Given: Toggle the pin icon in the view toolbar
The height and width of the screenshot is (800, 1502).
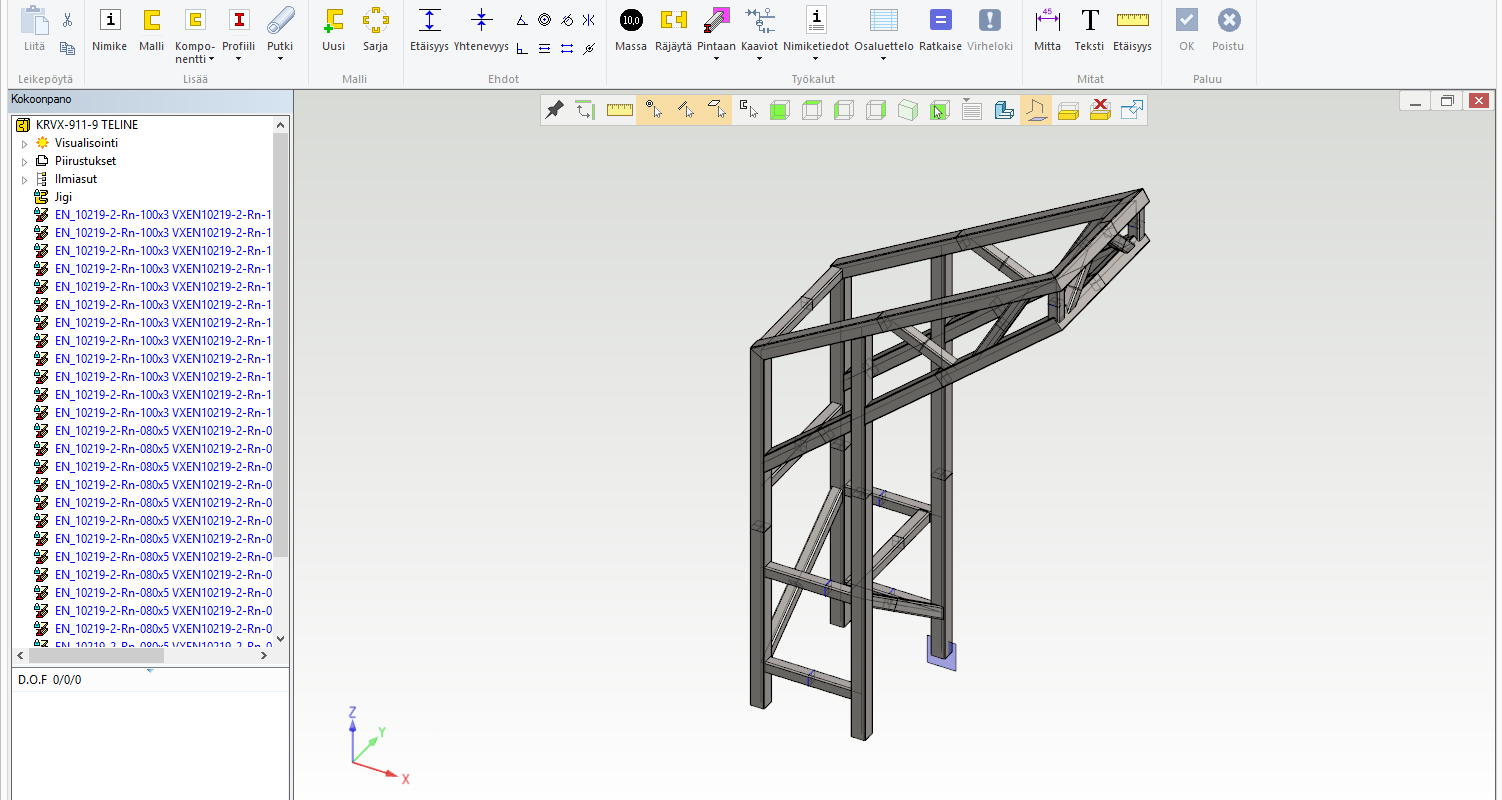Looking at the screenshot, I should pyautogui.click(x=554, y=110).
